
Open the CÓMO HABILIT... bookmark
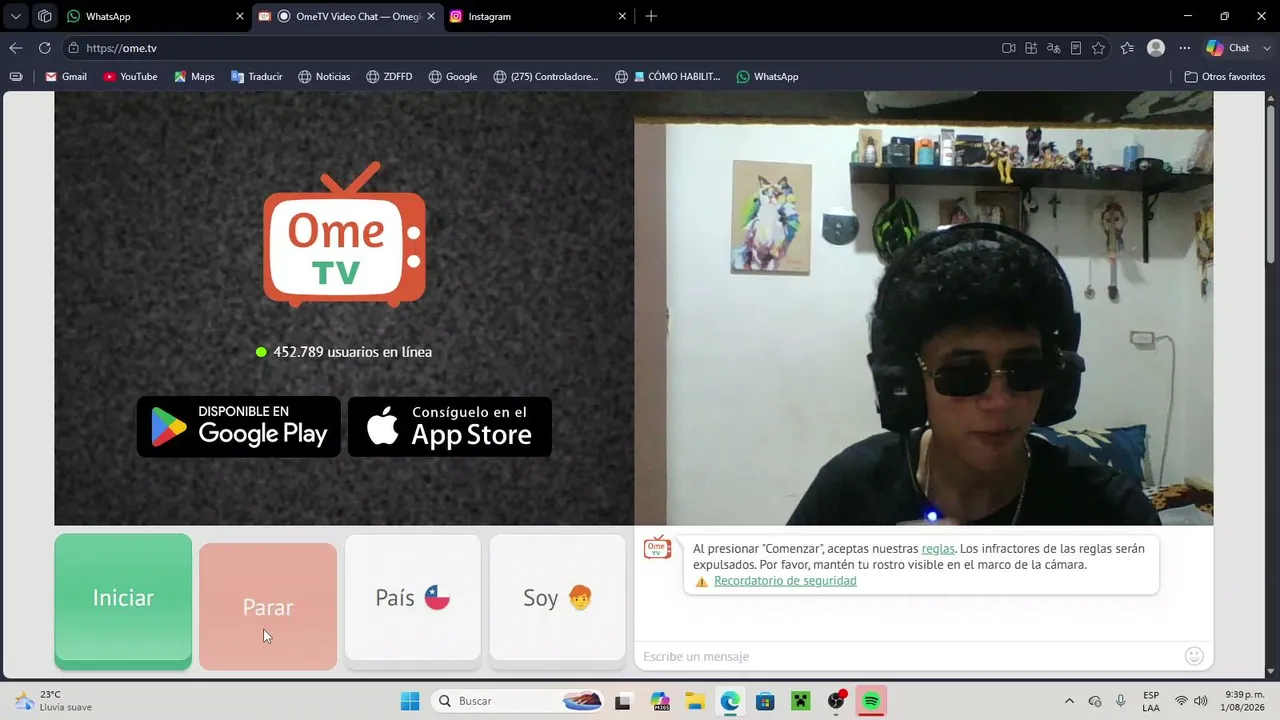click(x=668, y=77)
